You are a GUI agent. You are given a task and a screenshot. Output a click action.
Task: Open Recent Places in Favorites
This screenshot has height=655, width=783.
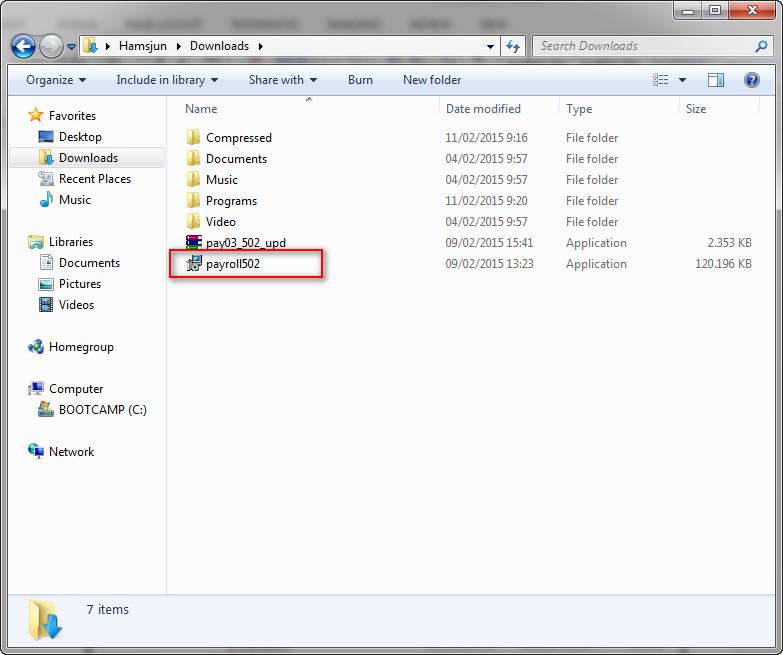pyautogui.click(x=94, y=179)
